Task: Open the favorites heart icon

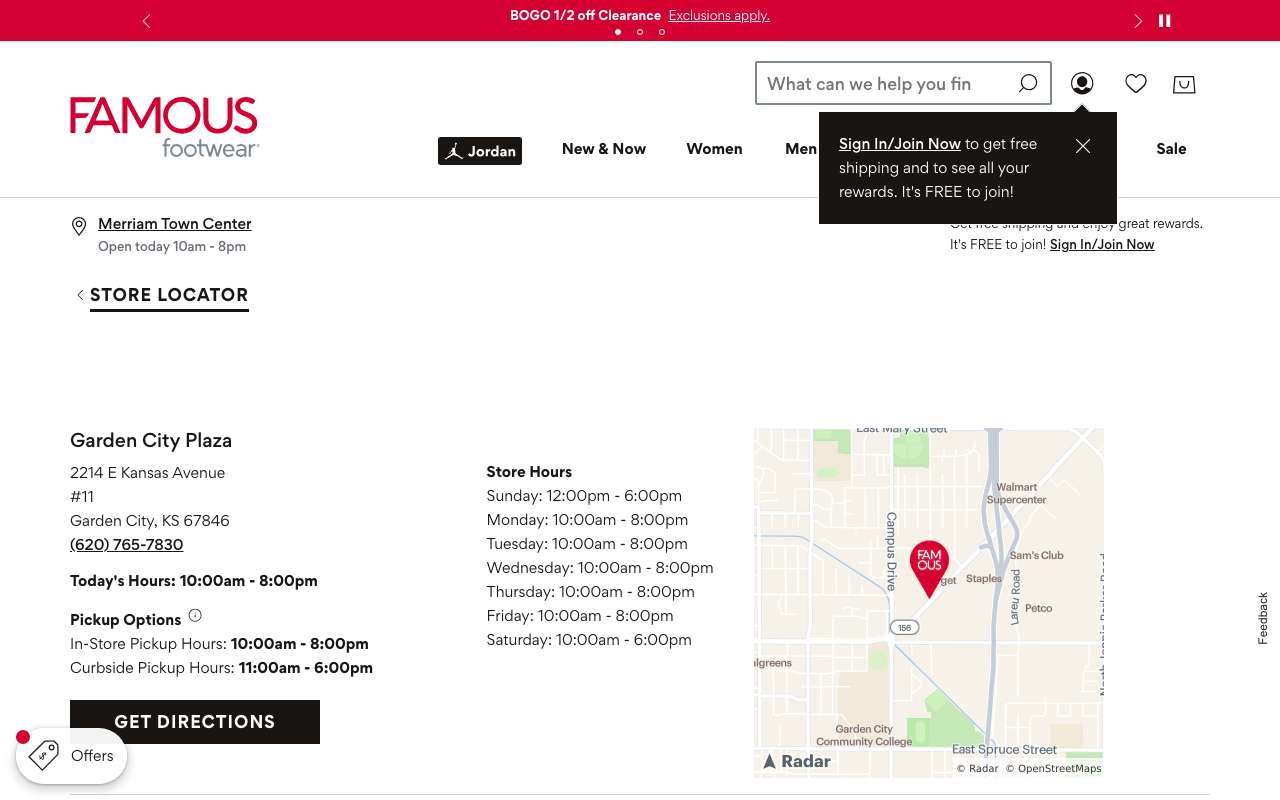Action: [1136, 84]
